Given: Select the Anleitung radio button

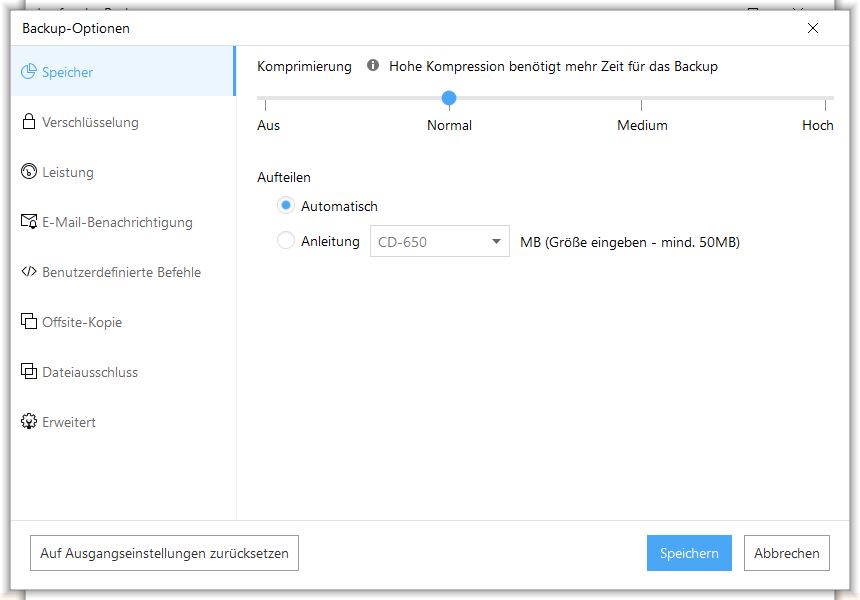Looking at the screenshot, I should coord(286,240).
